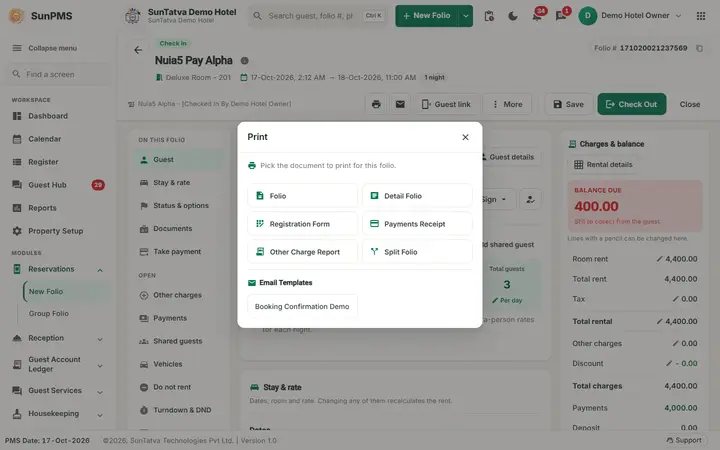
Task: Open the apps grid icon
Action: click(701, 16)
